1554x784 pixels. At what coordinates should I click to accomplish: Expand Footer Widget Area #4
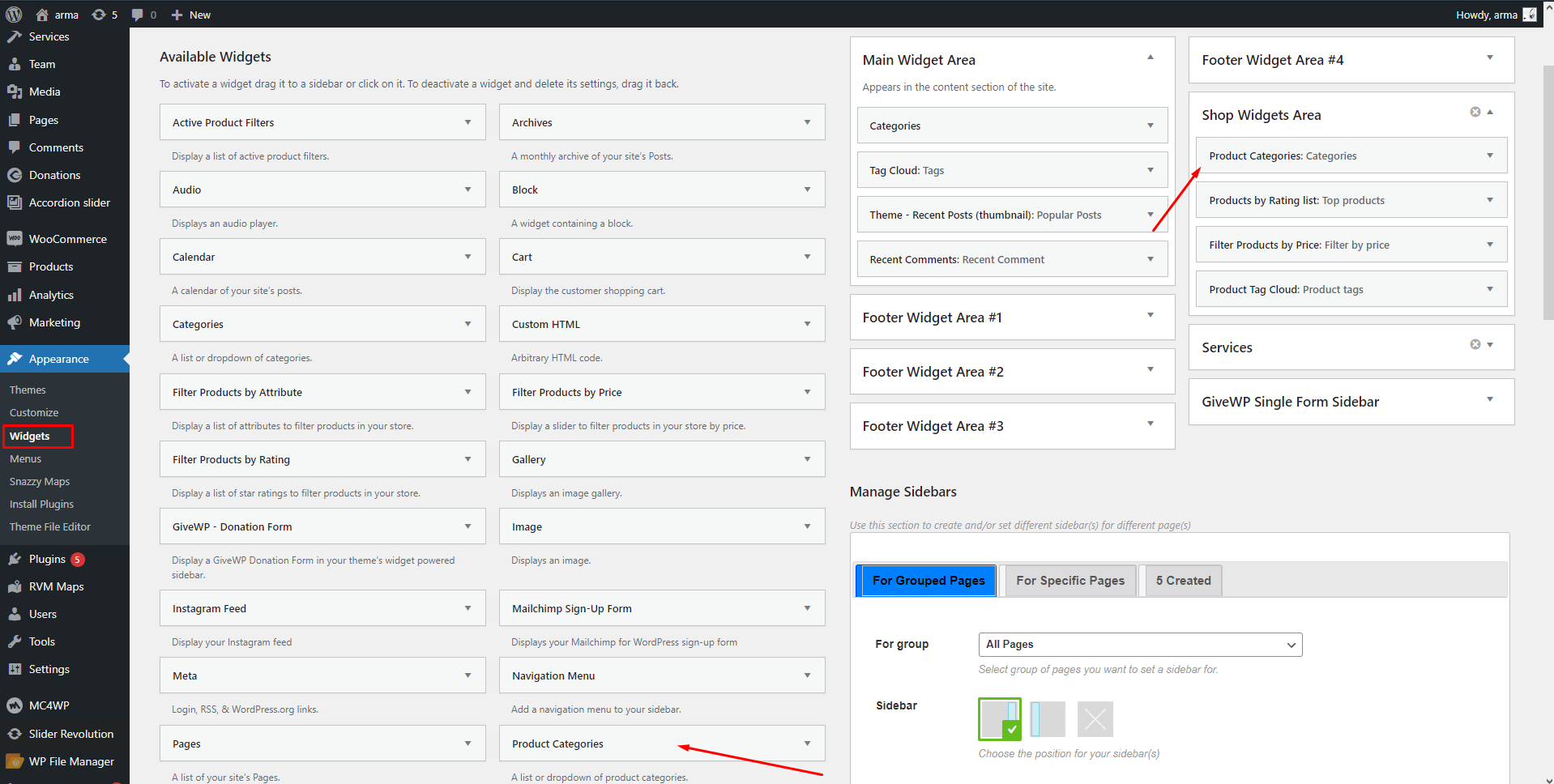[x=1490, y=58]
